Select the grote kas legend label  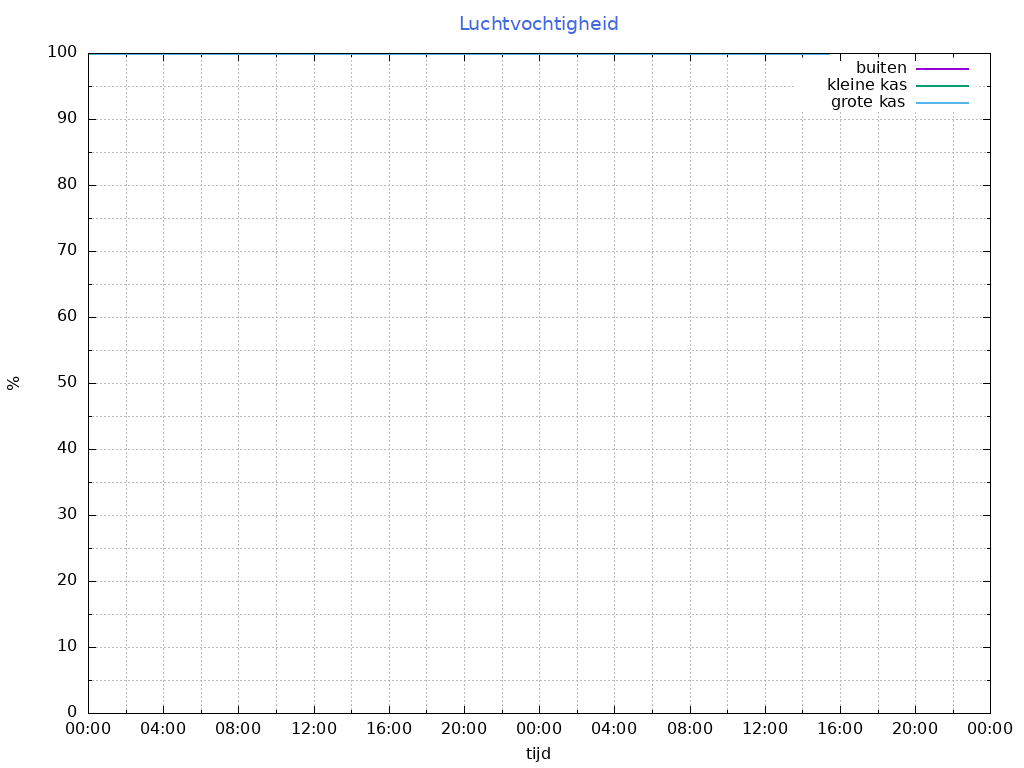tap(868, 102)
